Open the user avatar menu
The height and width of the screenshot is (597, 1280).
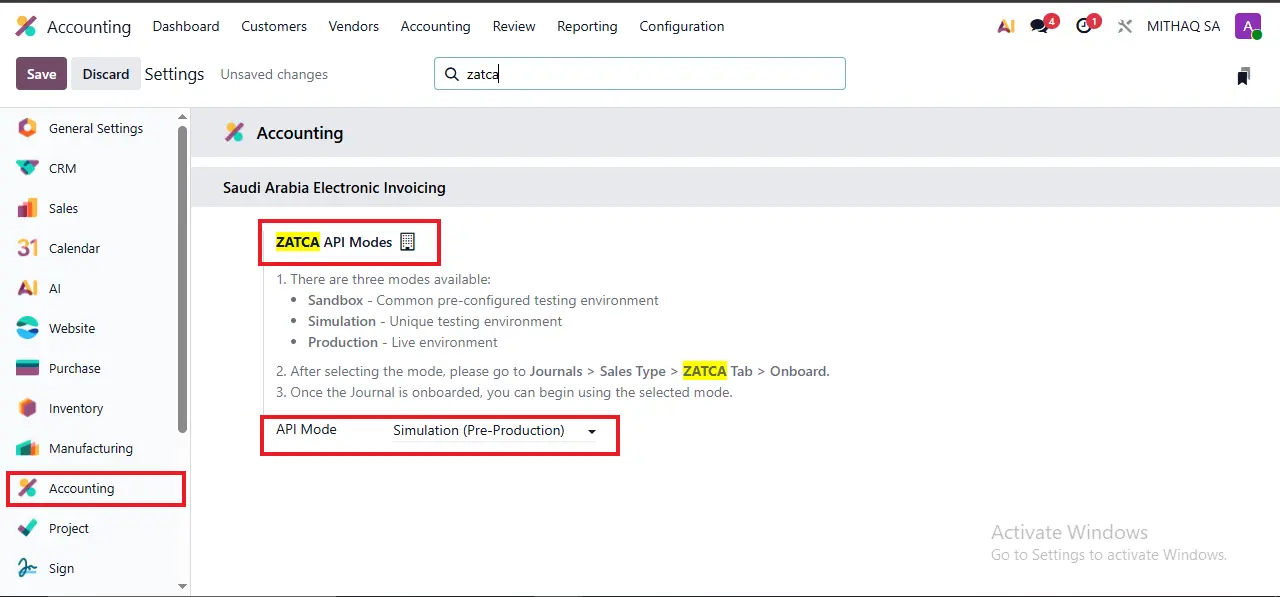pyautogui.click(x=1247, y=26)
